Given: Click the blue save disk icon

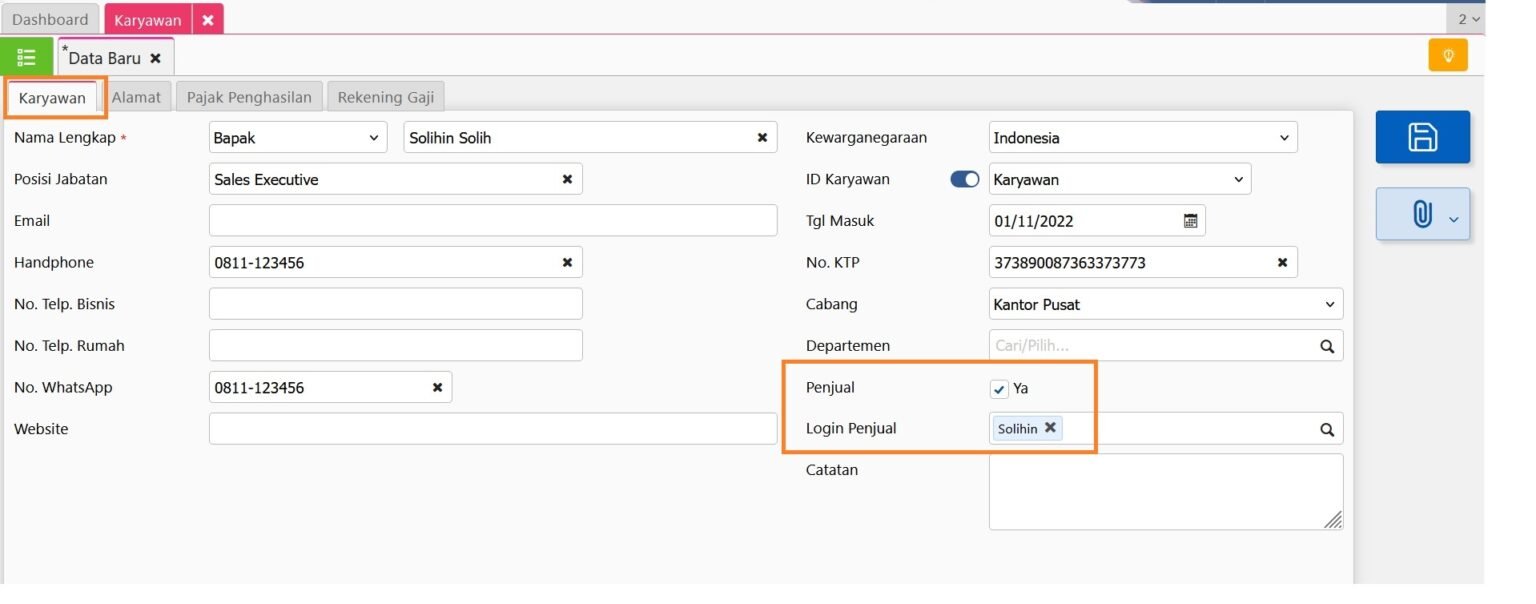Looking at the screenshot, I should coord(1422,137).
